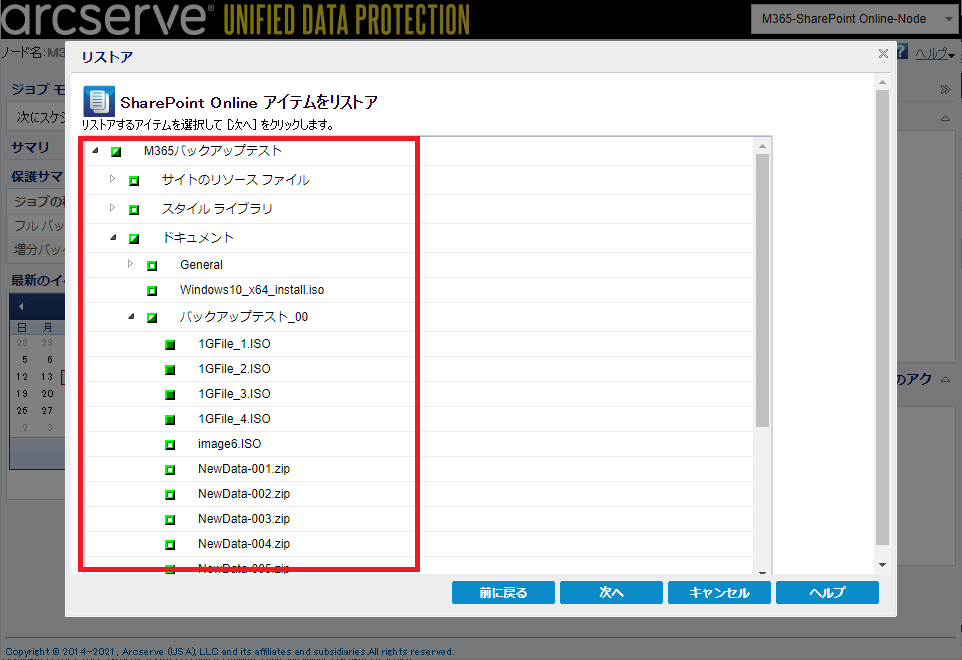Uncheck the 1GFile_1.ISO checkbox

(171, 345)
